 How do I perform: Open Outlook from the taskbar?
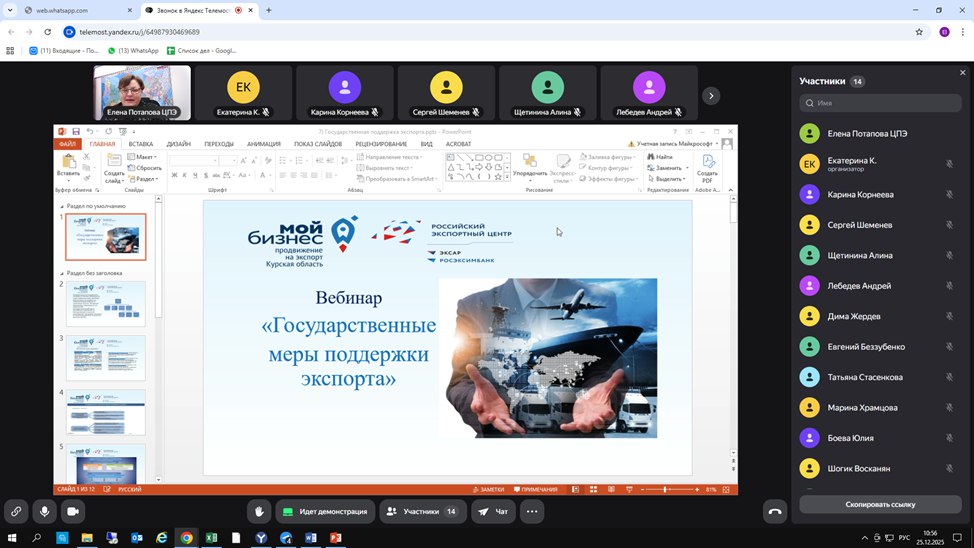(137, 537)
